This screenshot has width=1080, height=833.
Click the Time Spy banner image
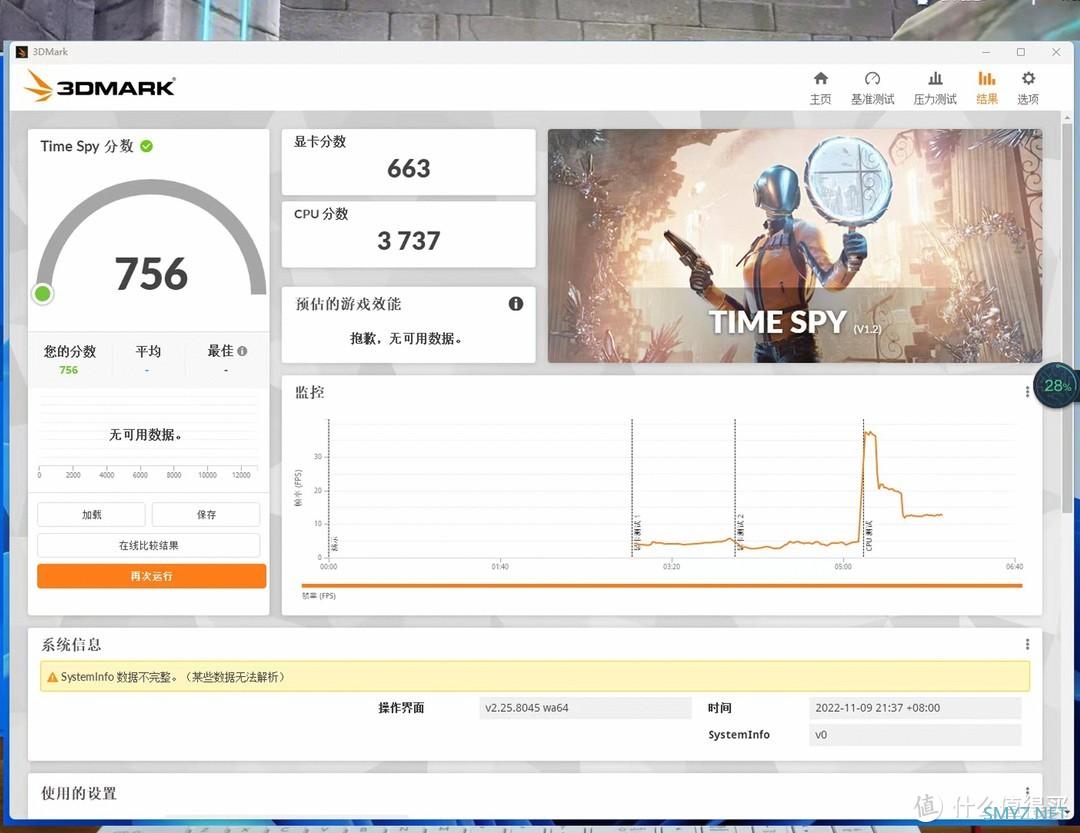[x=795, y=245]
